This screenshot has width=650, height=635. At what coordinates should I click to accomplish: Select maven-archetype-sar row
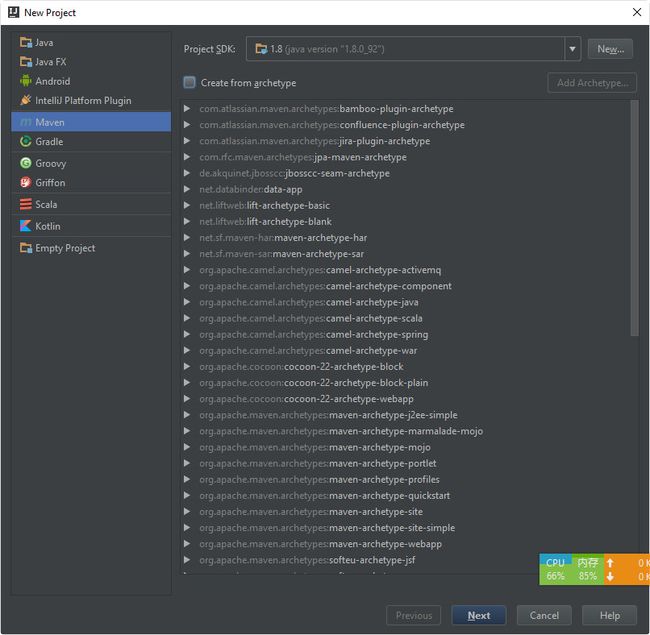(x=406, y=254)
